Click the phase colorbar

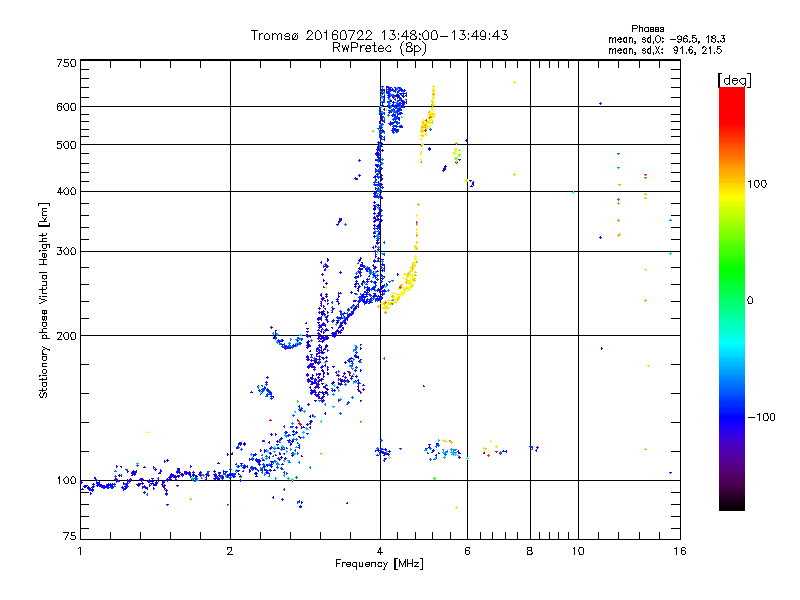pos(732,298)
